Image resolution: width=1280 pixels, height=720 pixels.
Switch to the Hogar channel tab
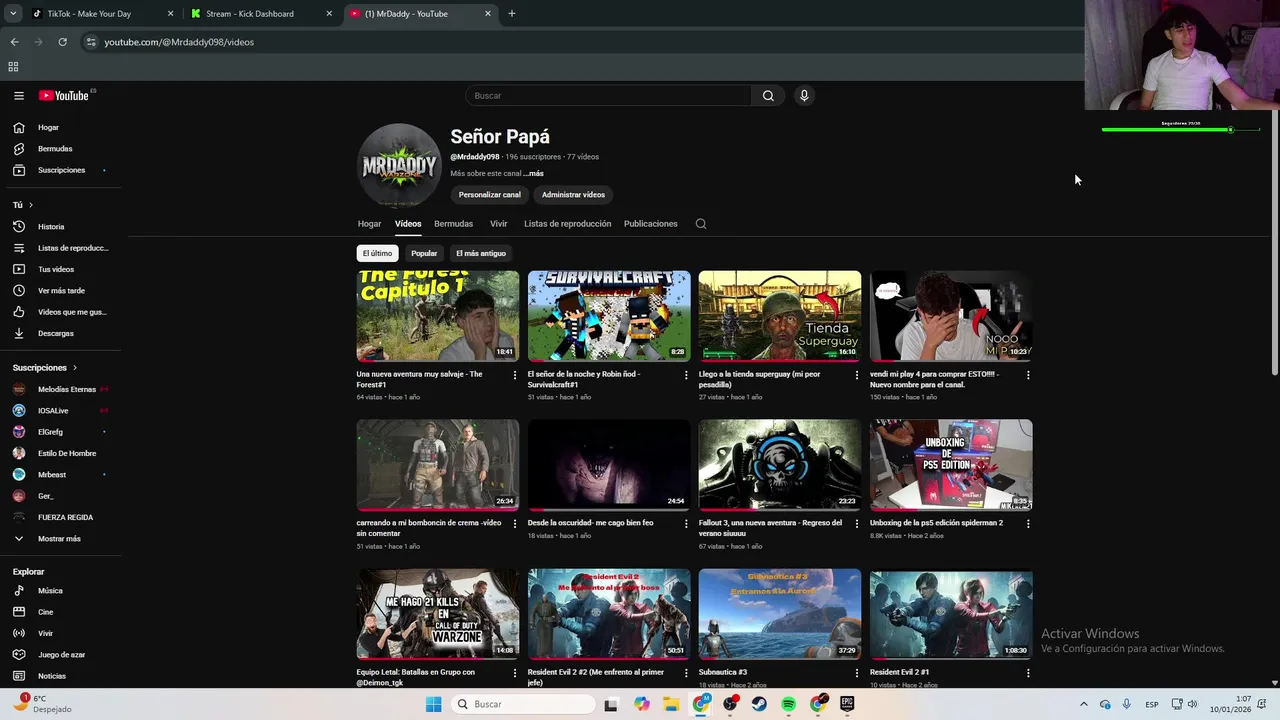[x=369, y=224]
